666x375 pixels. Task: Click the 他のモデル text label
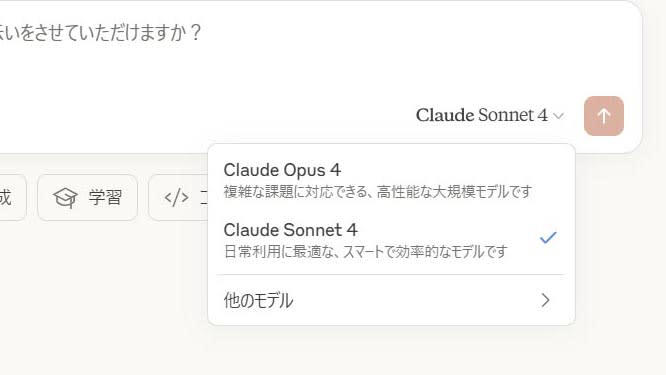[258, 300]
